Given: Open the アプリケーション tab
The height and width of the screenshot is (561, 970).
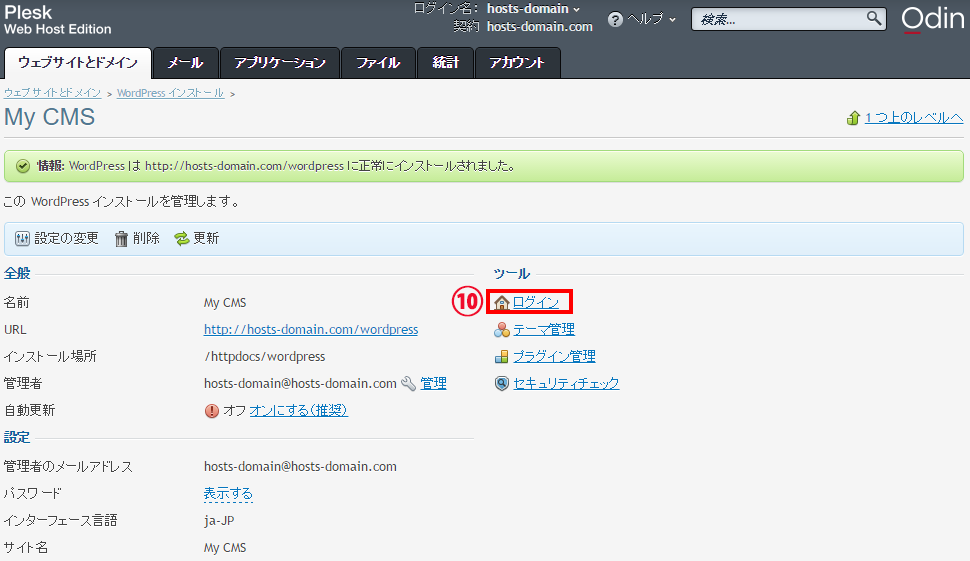Looking at the screenshot, I should (x=280, y=62).
